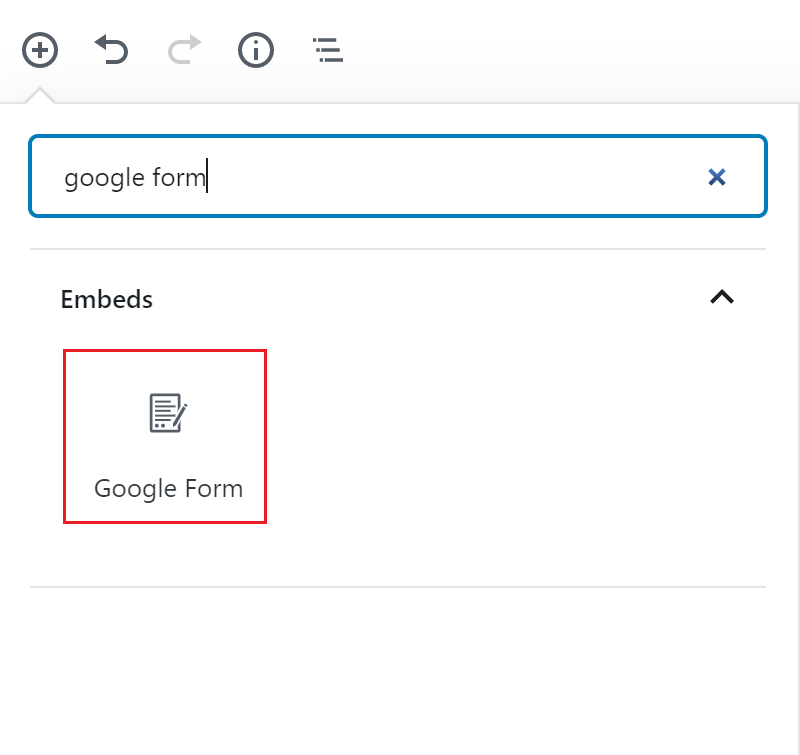Click empty area right of search text

[x=454, y=177]
